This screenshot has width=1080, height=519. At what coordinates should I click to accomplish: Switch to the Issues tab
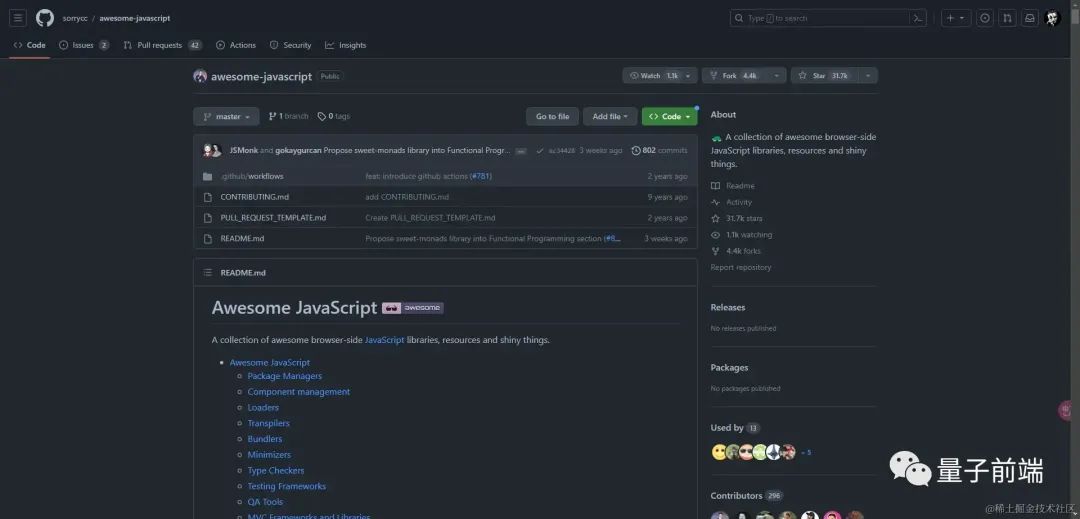pyautogui.click(x=84, y=45)
